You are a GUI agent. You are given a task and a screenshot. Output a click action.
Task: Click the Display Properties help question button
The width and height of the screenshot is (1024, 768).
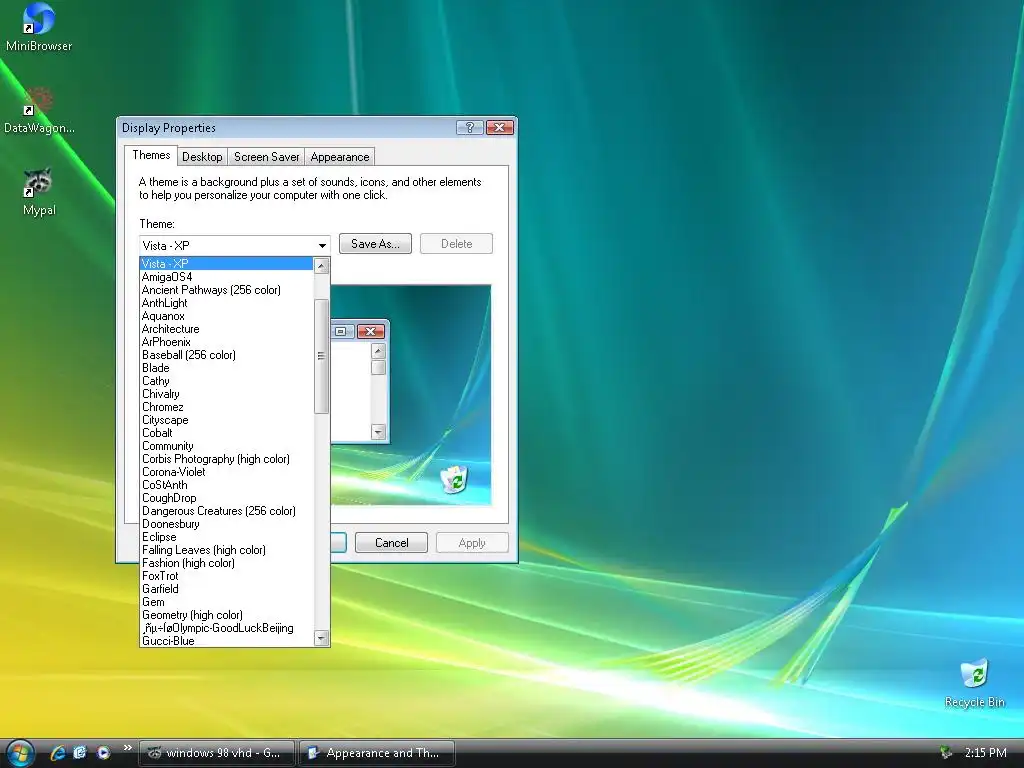point(469,127)
